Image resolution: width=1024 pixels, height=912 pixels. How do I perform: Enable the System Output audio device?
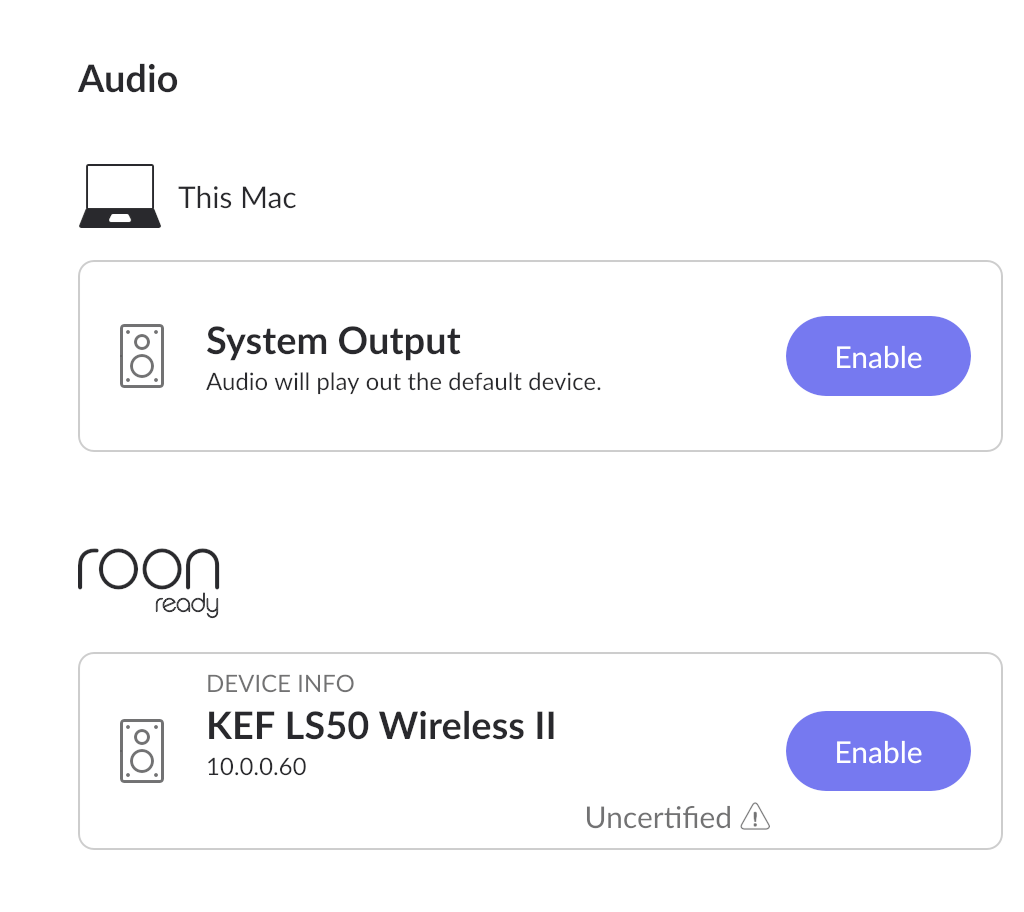coord(878,356)
